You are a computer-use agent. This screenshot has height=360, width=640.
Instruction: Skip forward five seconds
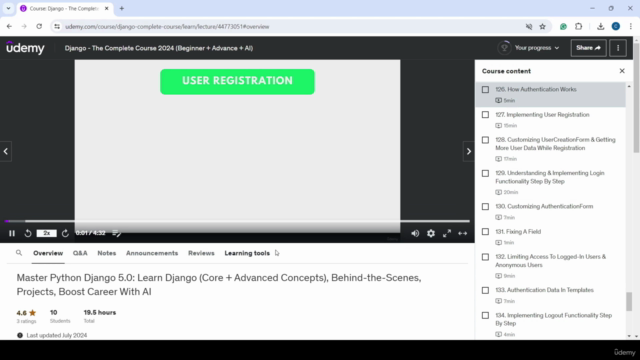coord(65,233)
